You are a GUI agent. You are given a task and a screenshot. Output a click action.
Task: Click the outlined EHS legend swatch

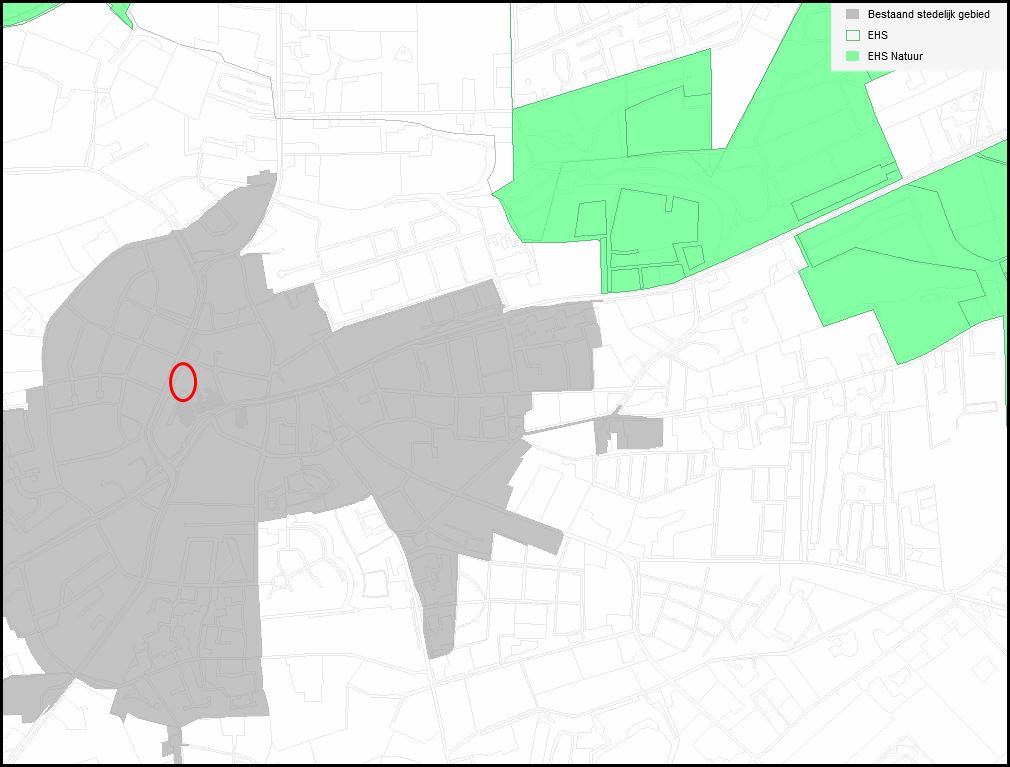[852, 35]
